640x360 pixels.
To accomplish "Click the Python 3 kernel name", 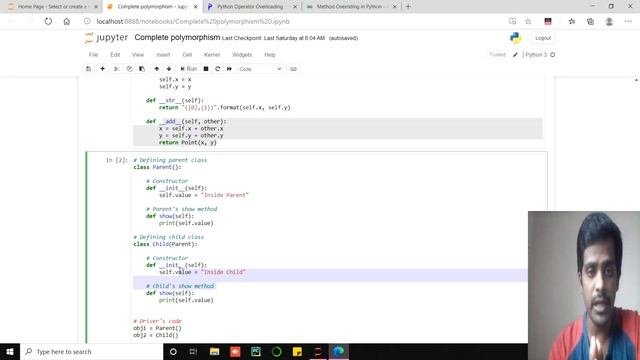I will 536,55.
